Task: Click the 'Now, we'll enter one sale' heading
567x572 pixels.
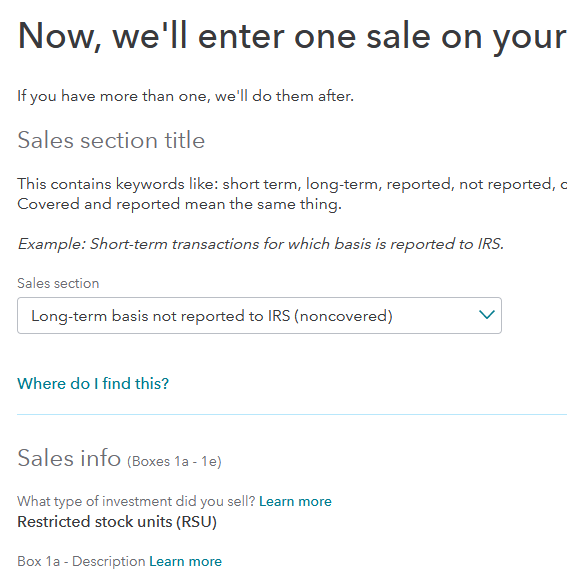Action: pos(292,36)
